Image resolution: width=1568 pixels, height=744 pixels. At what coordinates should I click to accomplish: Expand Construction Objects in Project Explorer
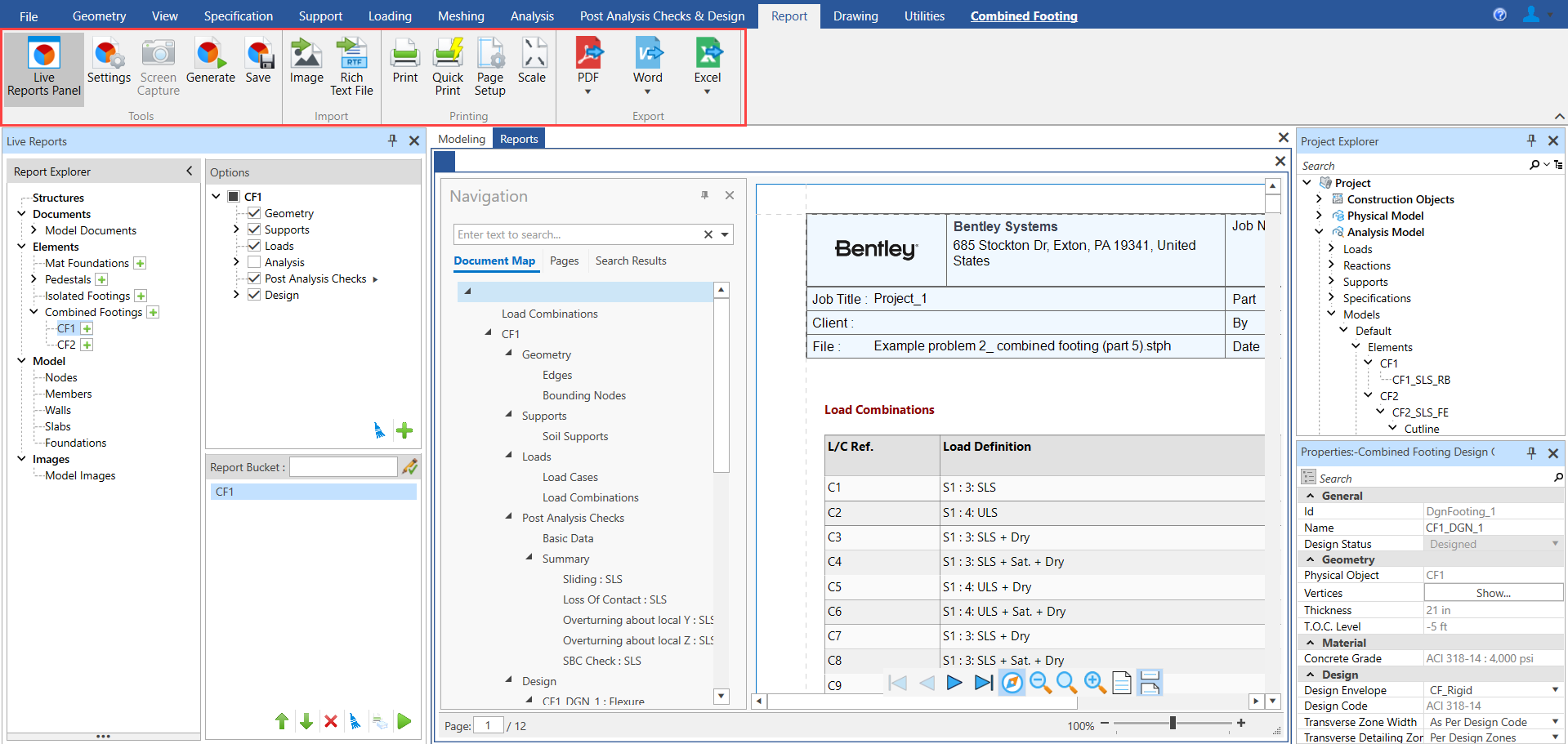coord(1319,199)
